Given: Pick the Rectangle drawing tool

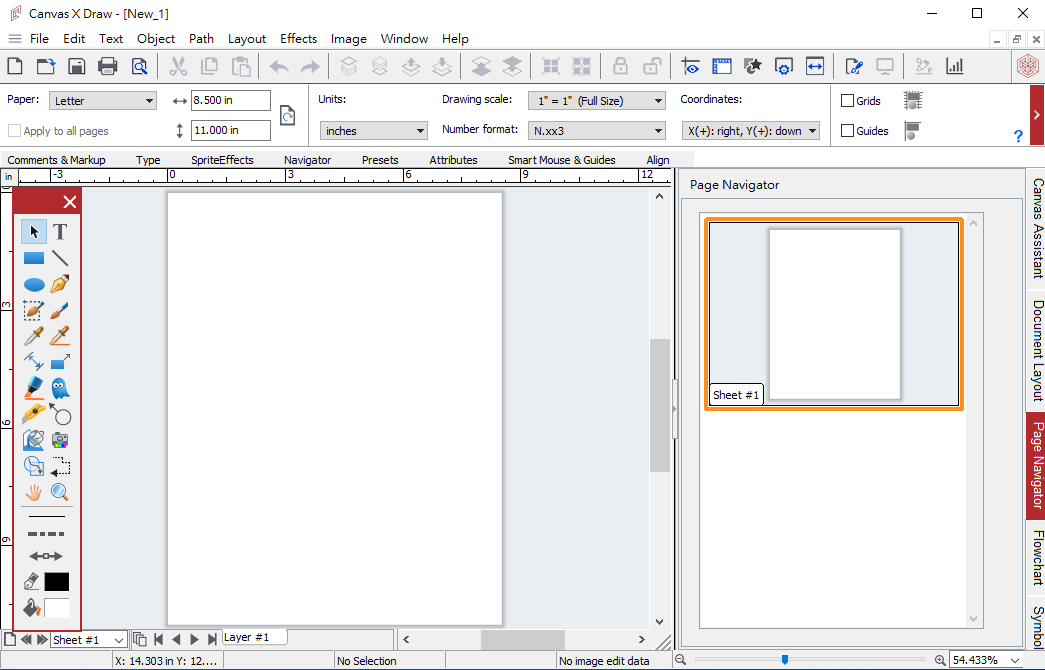Looking at the screenshot, I should (34, 258).
